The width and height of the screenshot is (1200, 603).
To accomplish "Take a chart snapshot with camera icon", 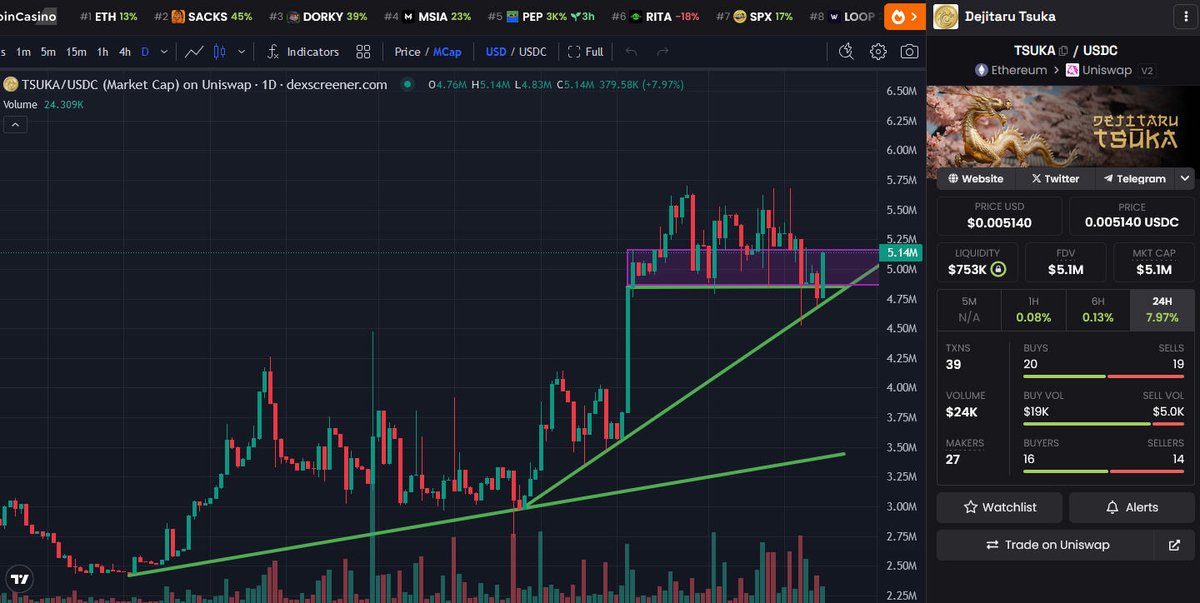I will [909, 51].
